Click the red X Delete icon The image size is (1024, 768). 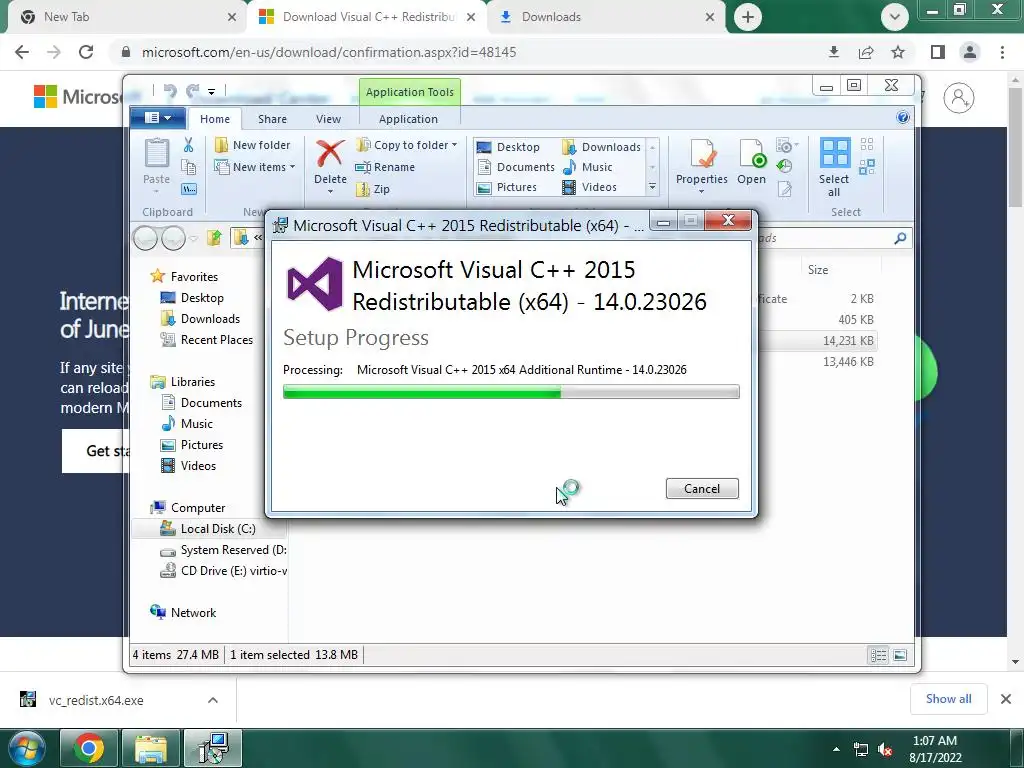[x=330, y=154]
